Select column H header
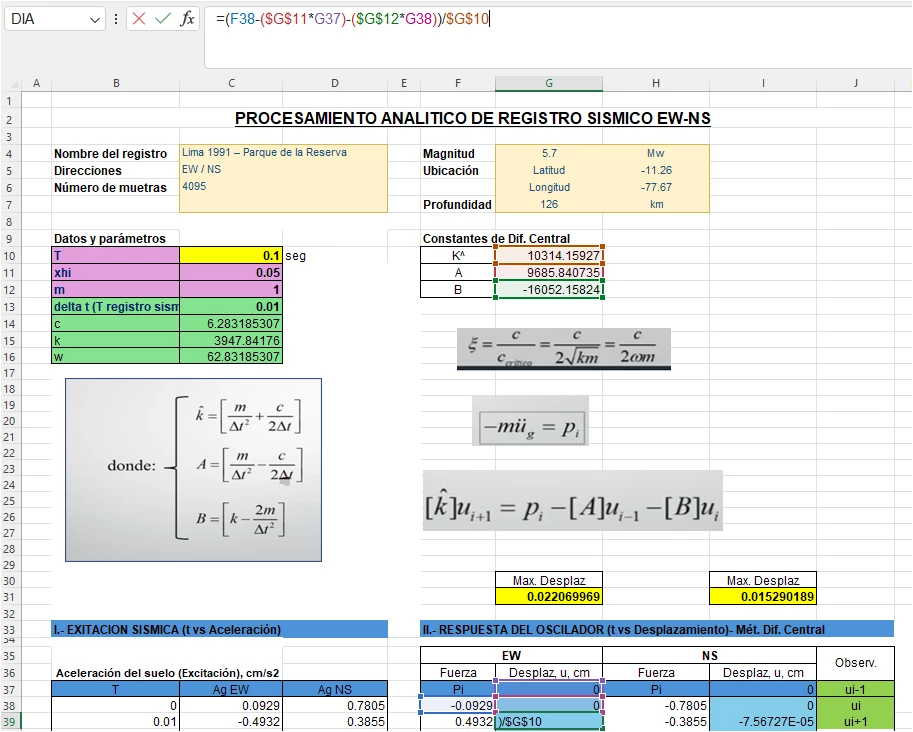913x732 pixels. [656, 83]
